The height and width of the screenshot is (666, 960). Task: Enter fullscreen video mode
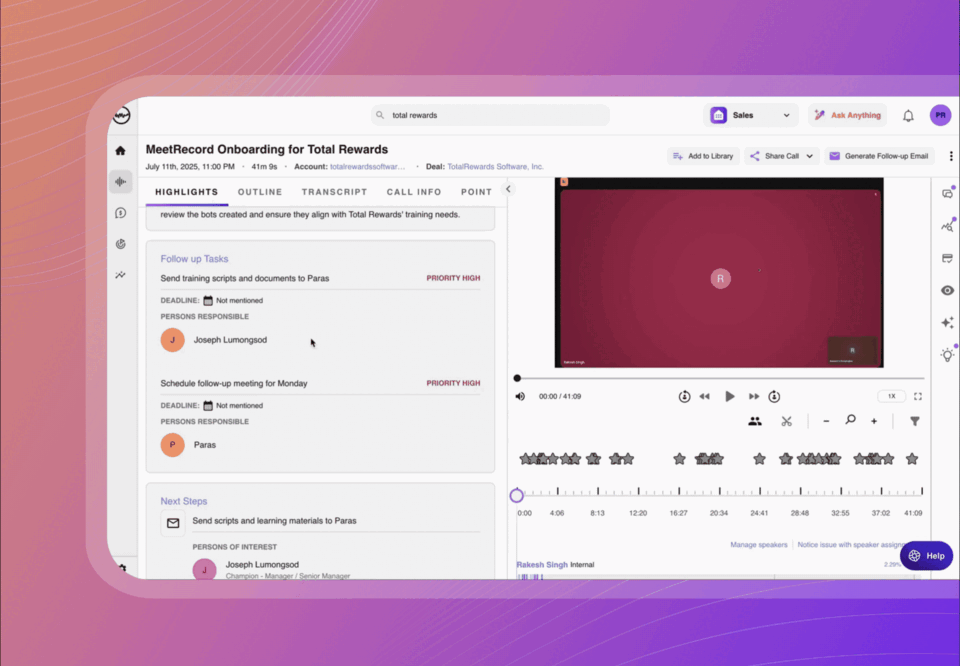pyautogui.click(x=918, y=397)
